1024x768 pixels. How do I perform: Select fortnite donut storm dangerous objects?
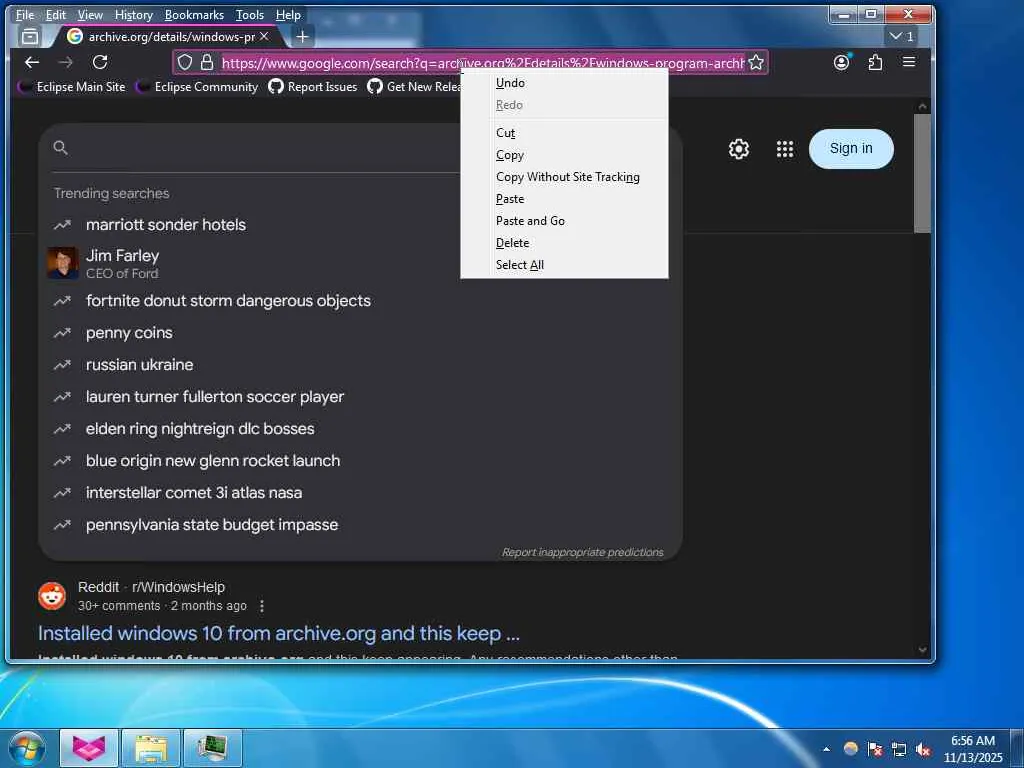click(x=228, y=301)
